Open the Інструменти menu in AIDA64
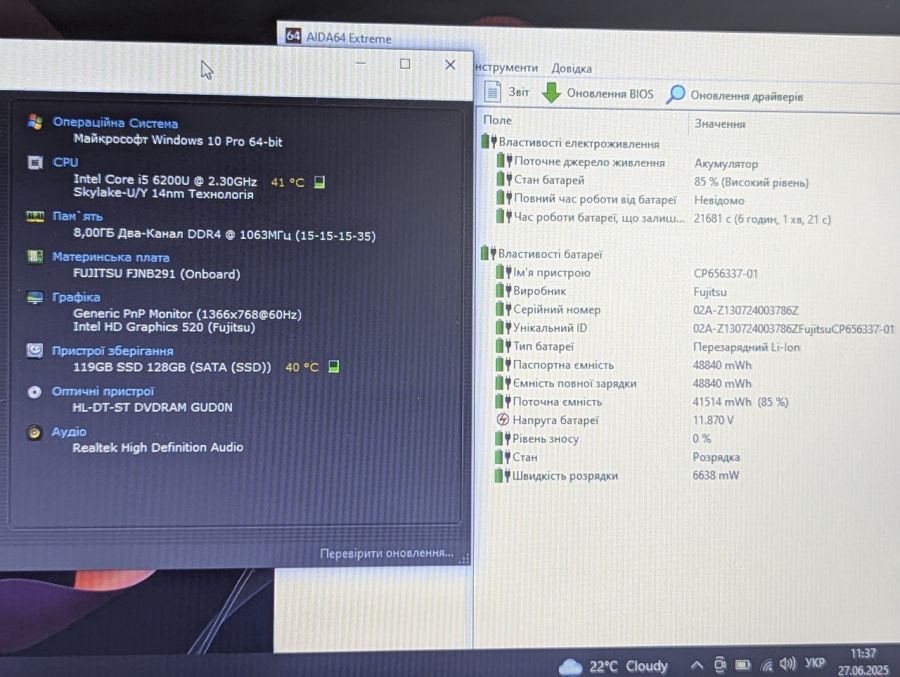This screenshot has width=900, height=677. click(506, 67)
